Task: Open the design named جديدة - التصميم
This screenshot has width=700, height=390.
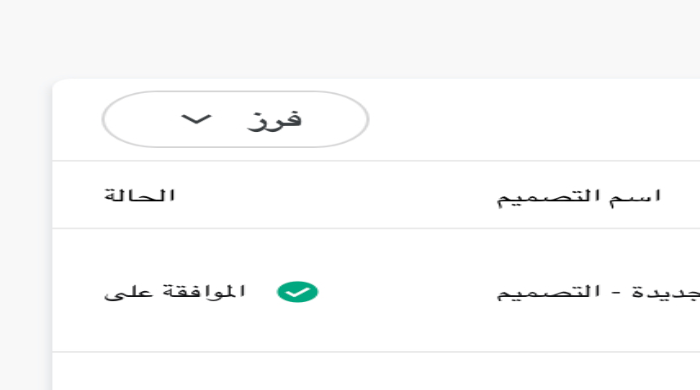Action: 598,292
